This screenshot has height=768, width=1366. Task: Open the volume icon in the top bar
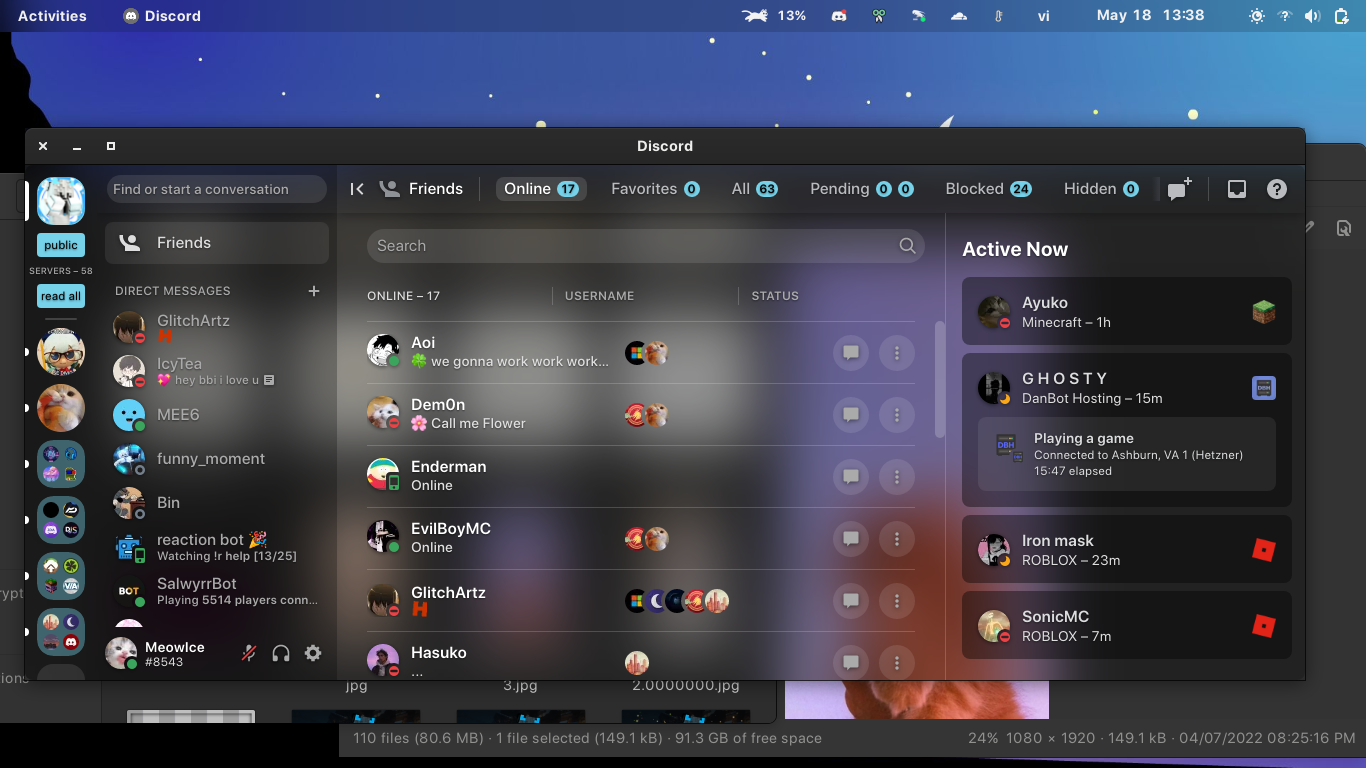[x=1314, y=15]
